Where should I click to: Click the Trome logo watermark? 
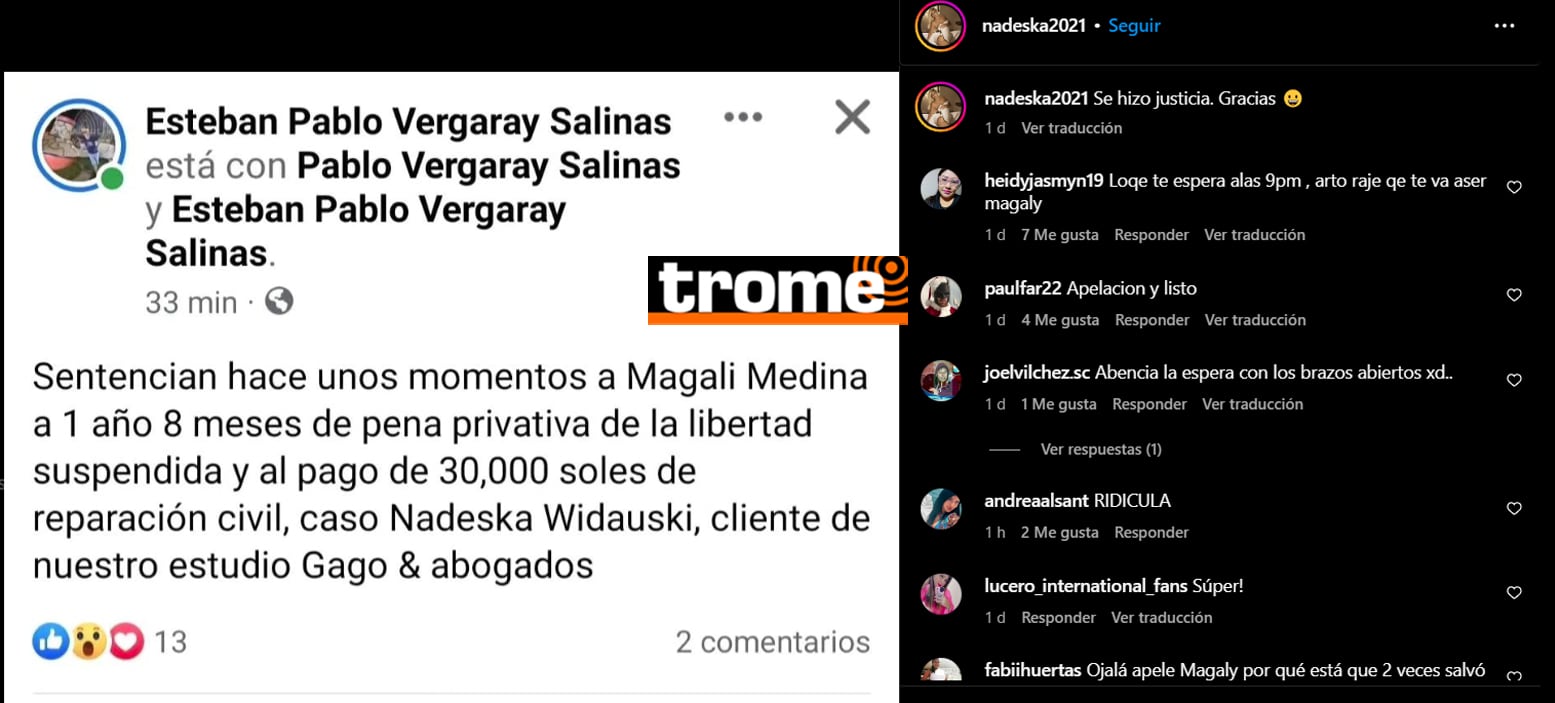point(778,290)
